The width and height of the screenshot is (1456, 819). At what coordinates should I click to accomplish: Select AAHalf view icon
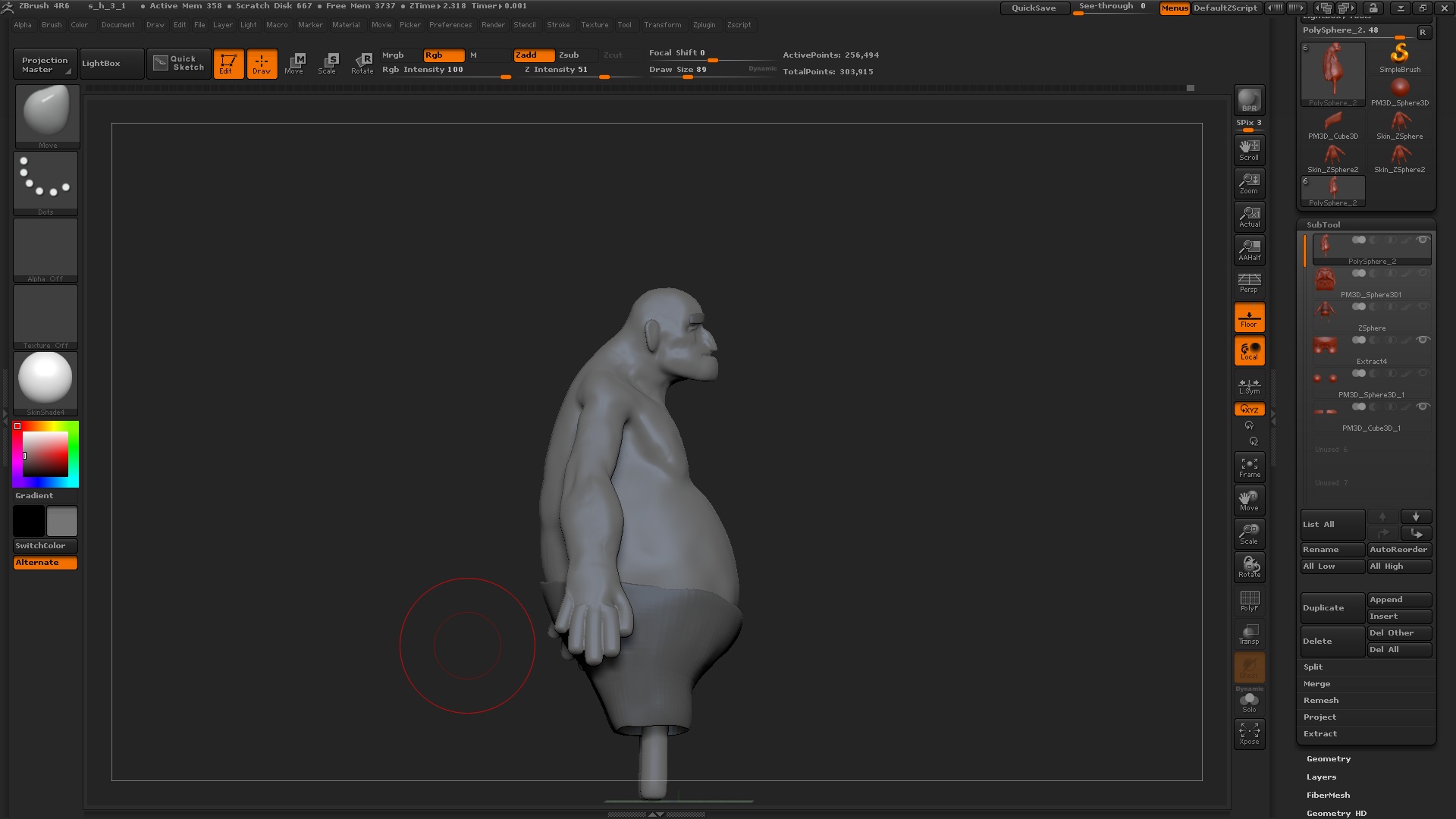(x=1249, y=250)
